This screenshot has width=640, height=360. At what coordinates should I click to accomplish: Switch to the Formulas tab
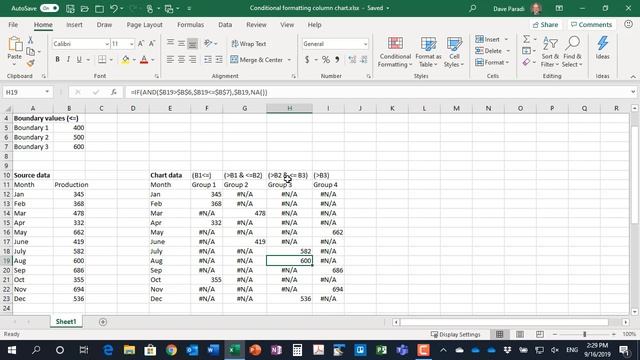pos(190,25)
